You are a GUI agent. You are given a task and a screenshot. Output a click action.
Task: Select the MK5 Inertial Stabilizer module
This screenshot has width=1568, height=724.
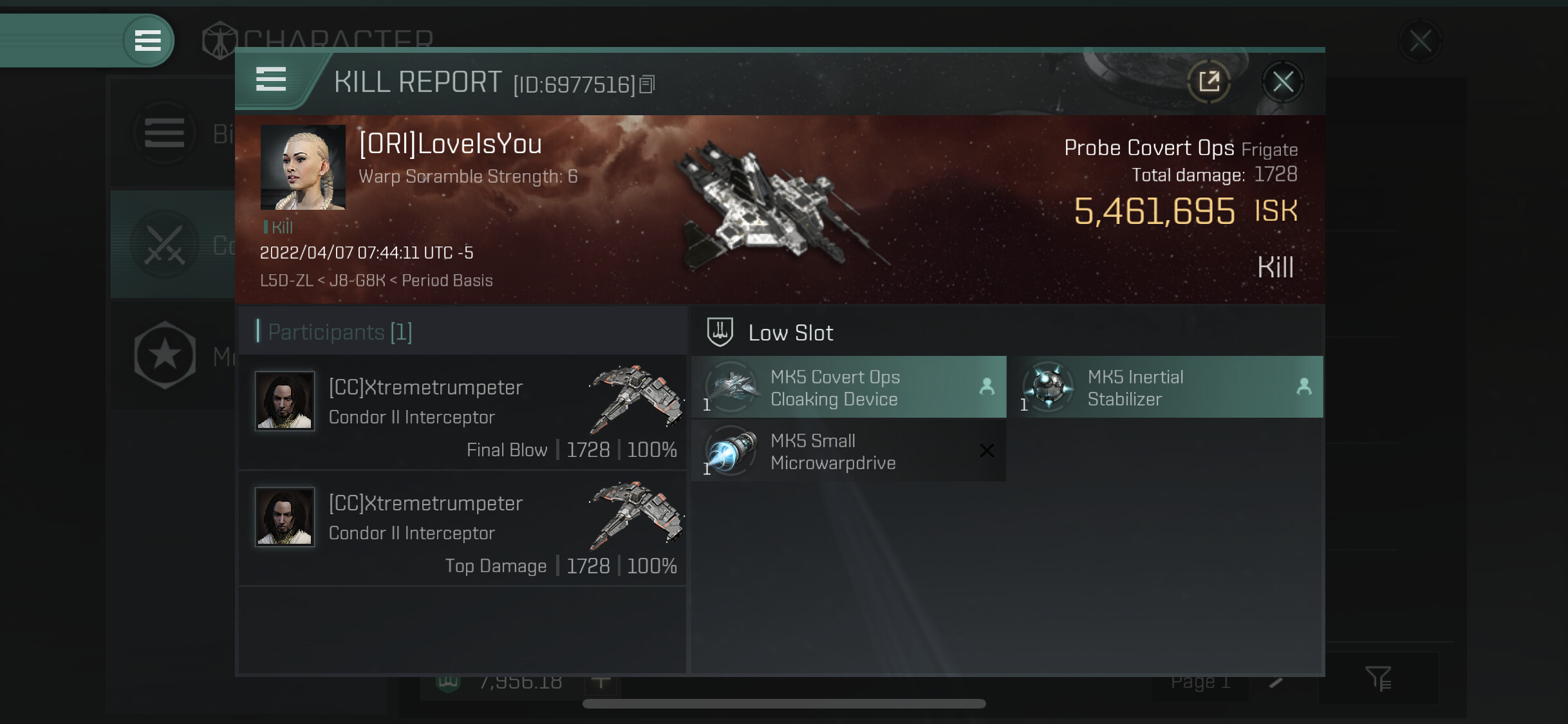coord(1166,387)
